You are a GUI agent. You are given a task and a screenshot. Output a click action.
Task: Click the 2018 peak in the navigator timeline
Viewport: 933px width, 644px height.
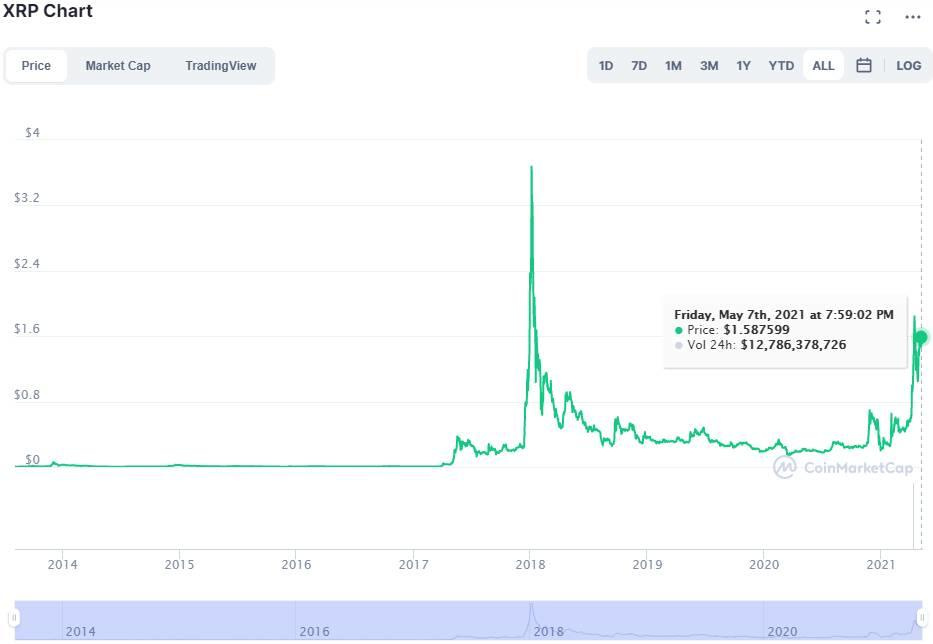coord(531,610)
